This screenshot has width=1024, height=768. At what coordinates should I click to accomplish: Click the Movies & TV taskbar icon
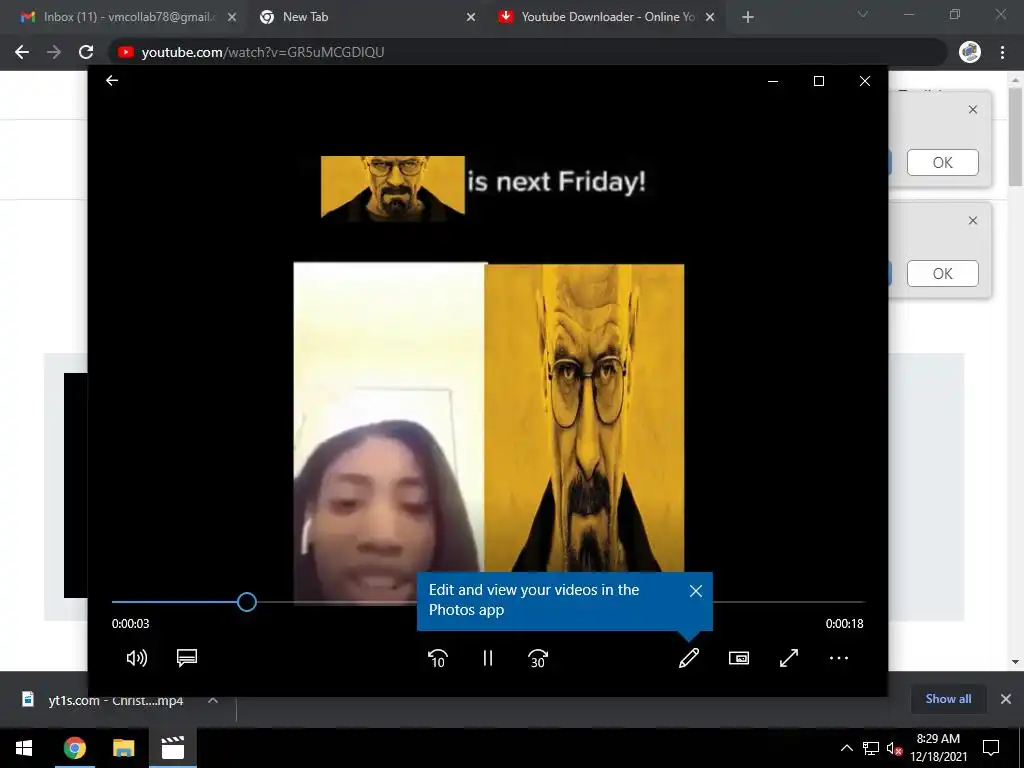click(x=172, y=748)
